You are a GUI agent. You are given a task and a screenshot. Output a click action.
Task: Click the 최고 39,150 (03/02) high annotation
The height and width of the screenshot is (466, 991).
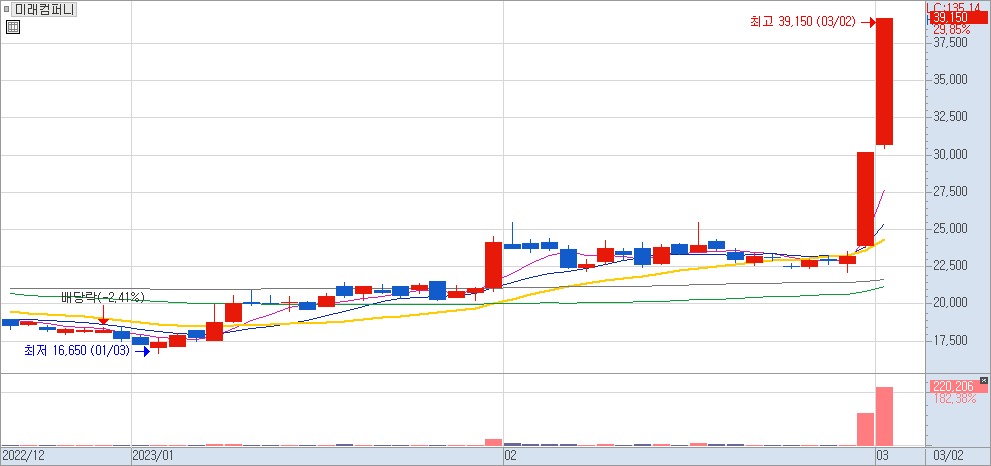click(x=802, y=22)
